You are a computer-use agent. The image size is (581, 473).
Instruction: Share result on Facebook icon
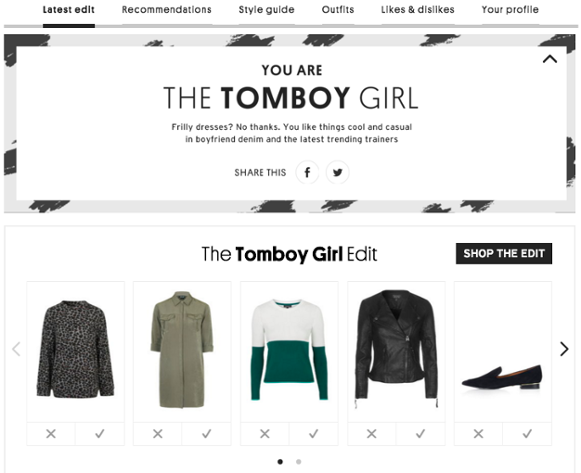(x=307, y=172)
